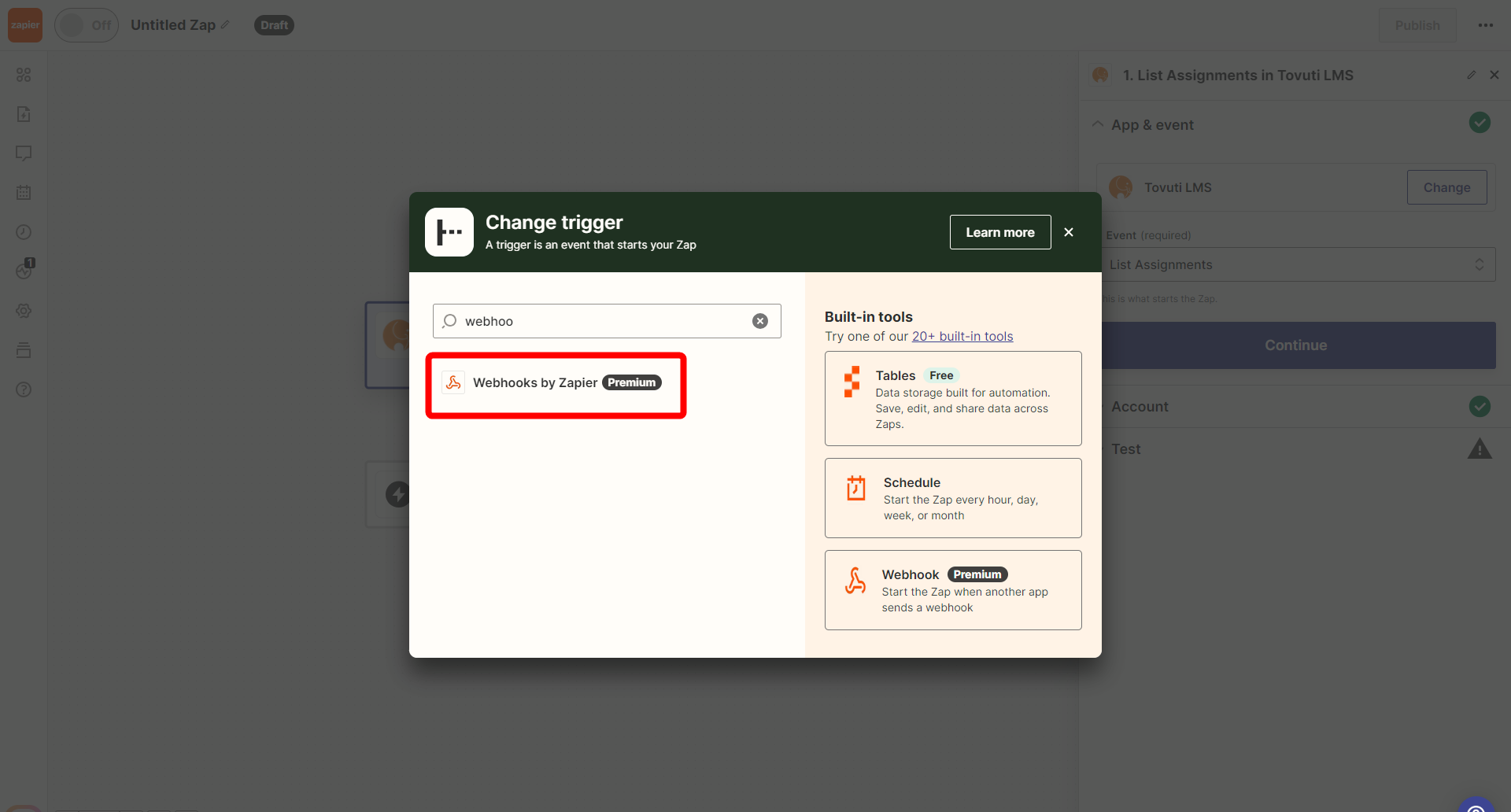Open the settings gear icon in sidebar
The height and width of the screenshot is (812, 1511).
24,311
